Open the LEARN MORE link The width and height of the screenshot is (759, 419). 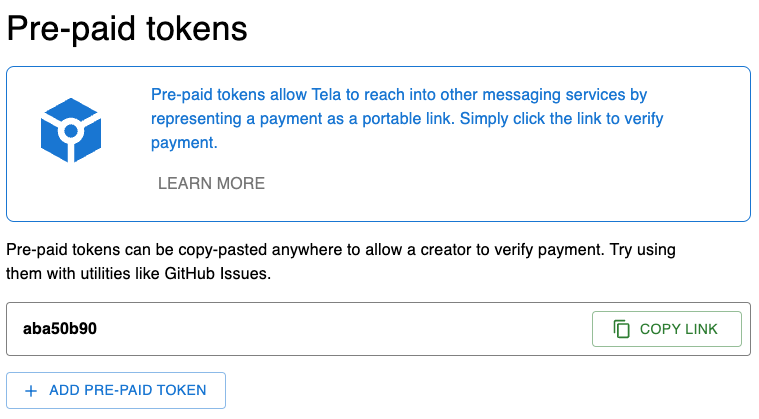click(211, 183)
